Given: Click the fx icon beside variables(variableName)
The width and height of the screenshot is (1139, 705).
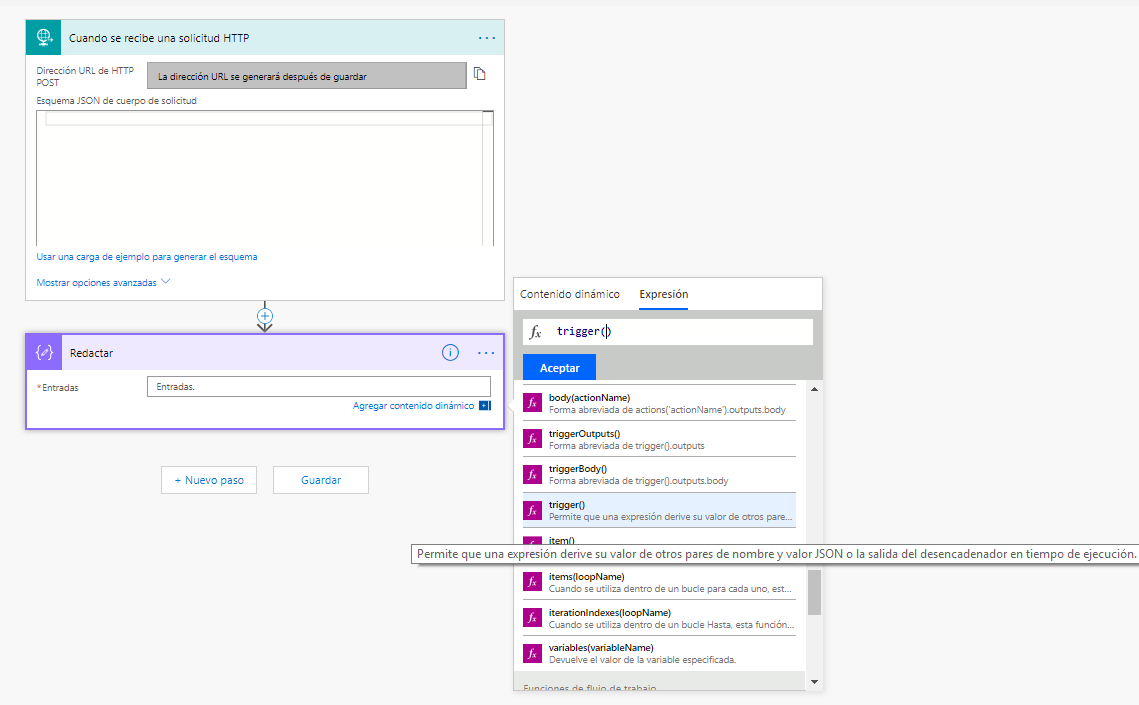Looking at the screenshot, I should click(x=532, y=653).
